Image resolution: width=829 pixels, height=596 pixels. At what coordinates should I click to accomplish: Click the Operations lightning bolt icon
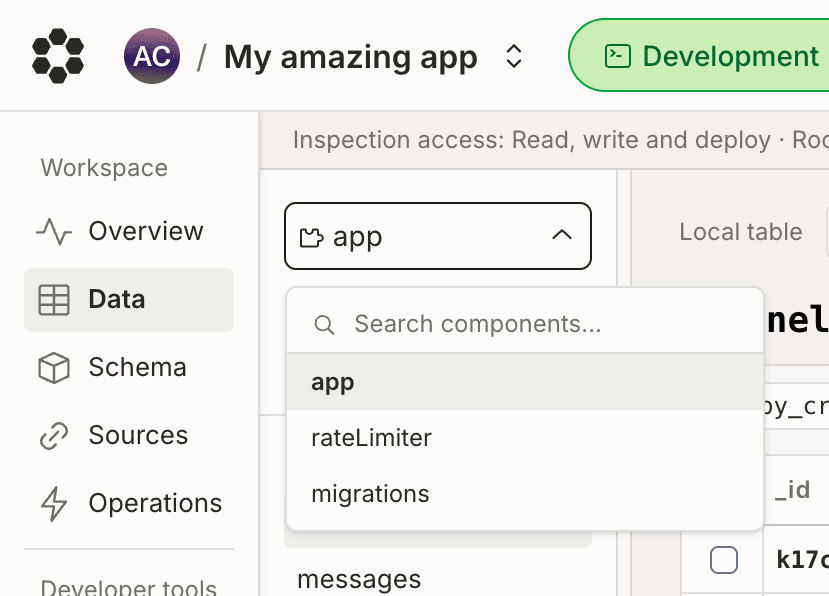click(54, 503)
